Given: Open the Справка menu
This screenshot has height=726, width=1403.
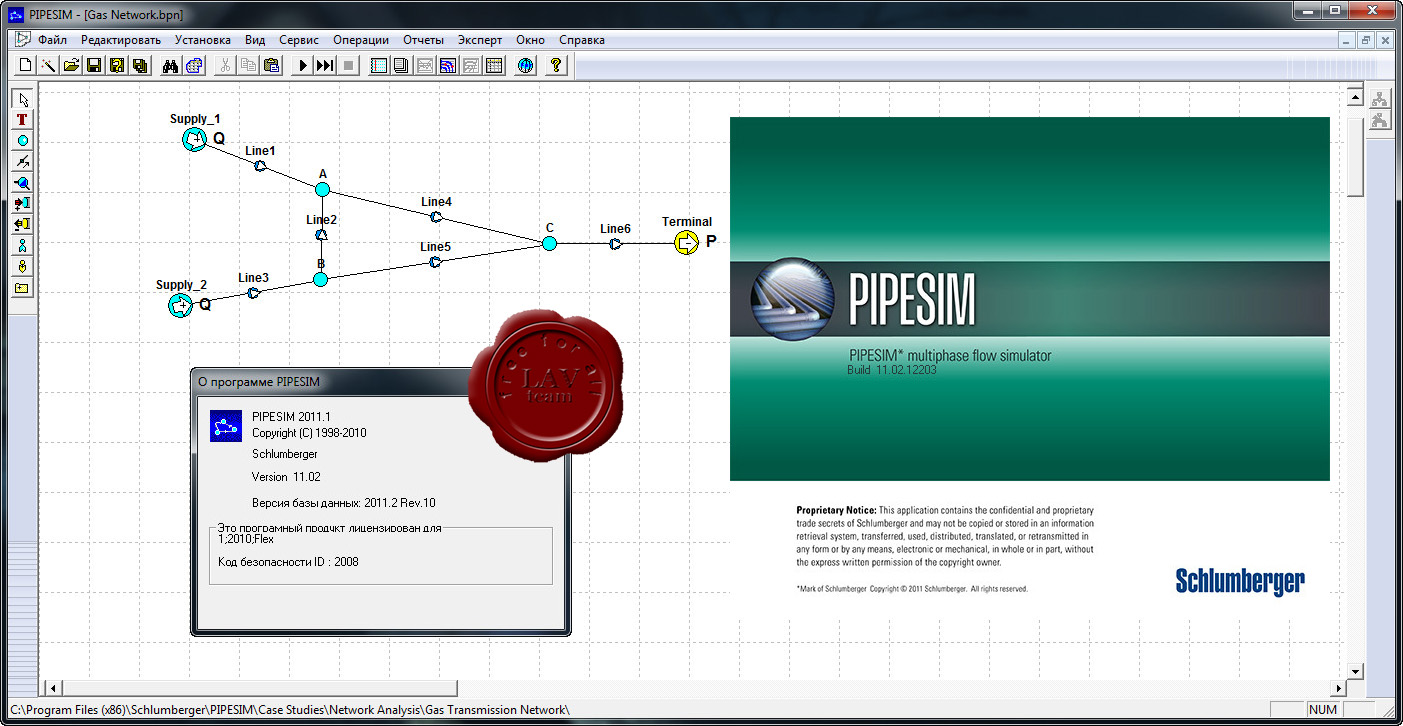Looking at the screenshot, I should (582, 40).
